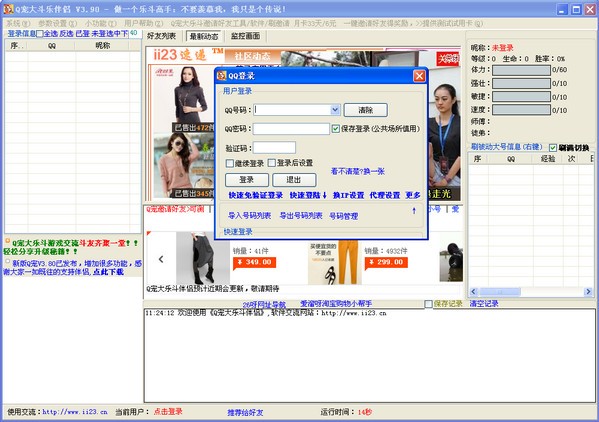Enable the 登录后设置 checkbox
599x422 pixels.
point(272,163)
